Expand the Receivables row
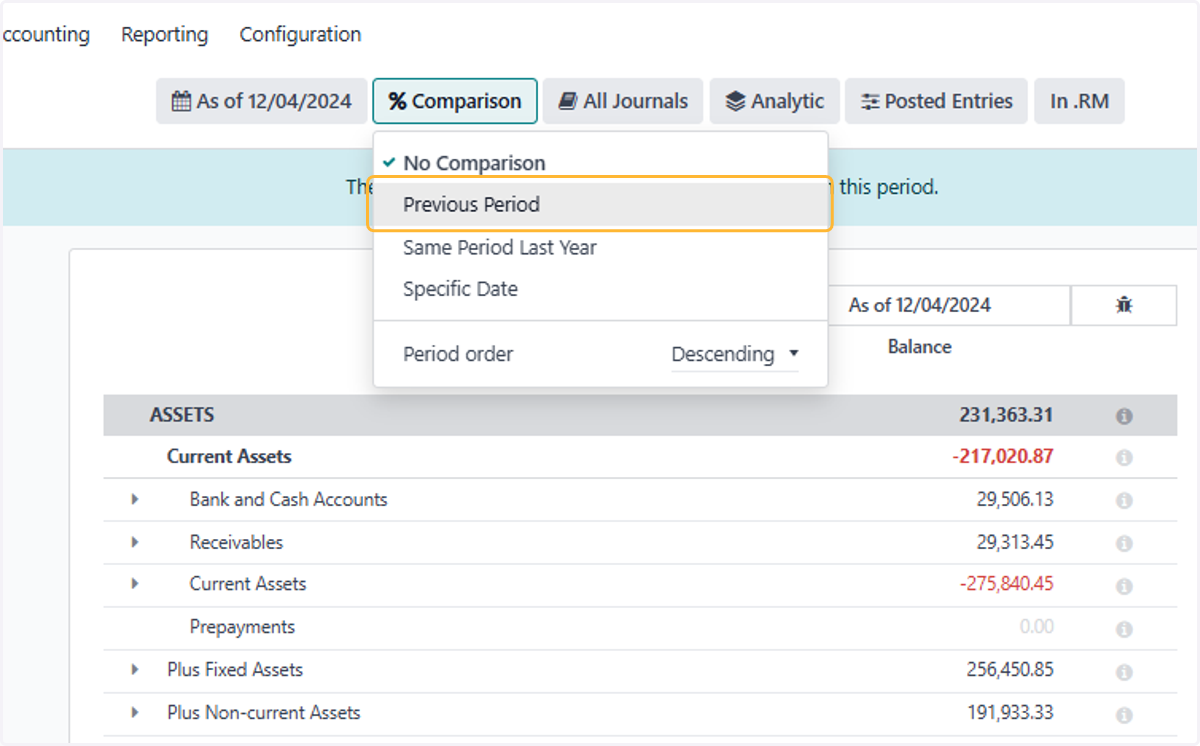Screen dimensions: 1200x746 click(x=135, y=542)
